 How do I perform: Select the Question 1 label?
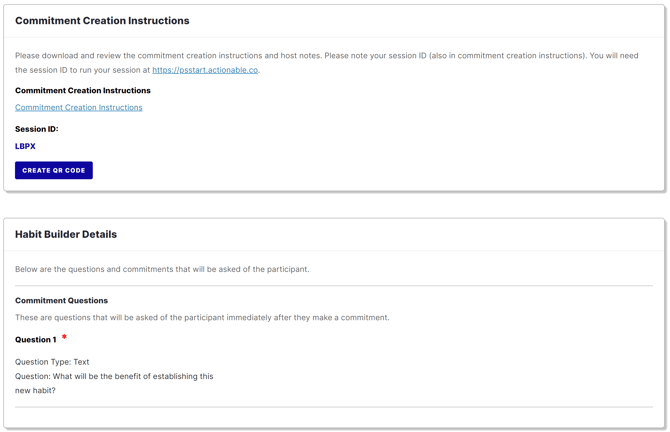pyautogui.click(x=35, y=340)
